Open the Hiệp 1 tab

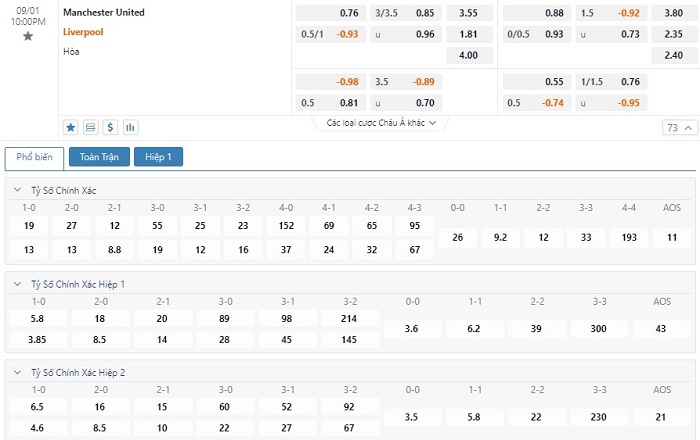158,157
